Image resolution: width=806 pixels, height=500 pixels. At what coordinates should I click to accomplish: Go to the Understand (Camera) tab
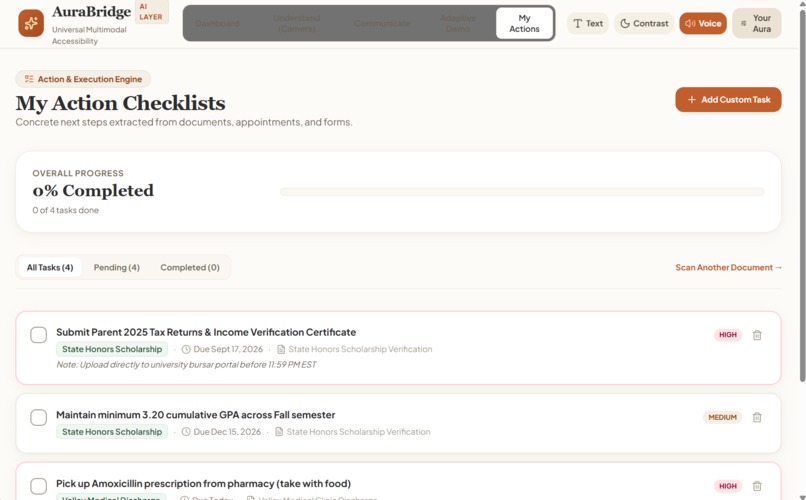pyautogui.click(x=297, y=24)
